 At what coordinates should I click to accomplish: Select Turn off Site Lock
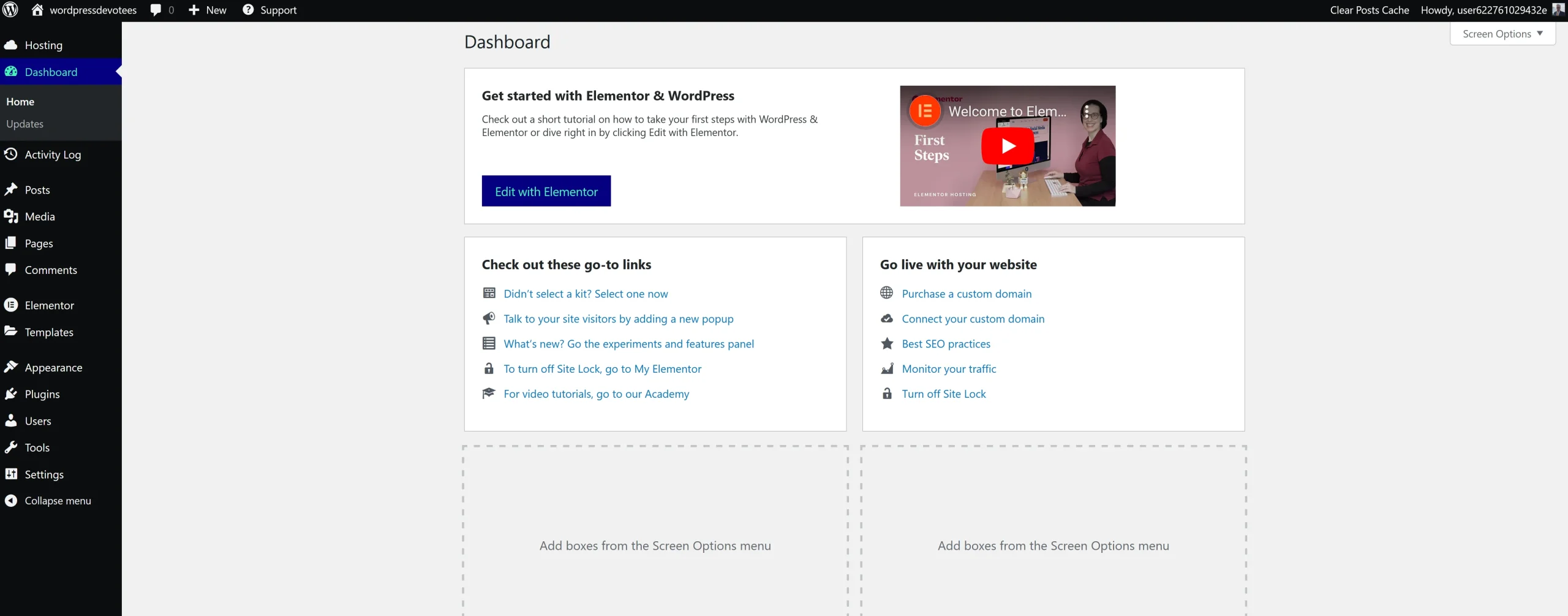(x=944, y=394)
